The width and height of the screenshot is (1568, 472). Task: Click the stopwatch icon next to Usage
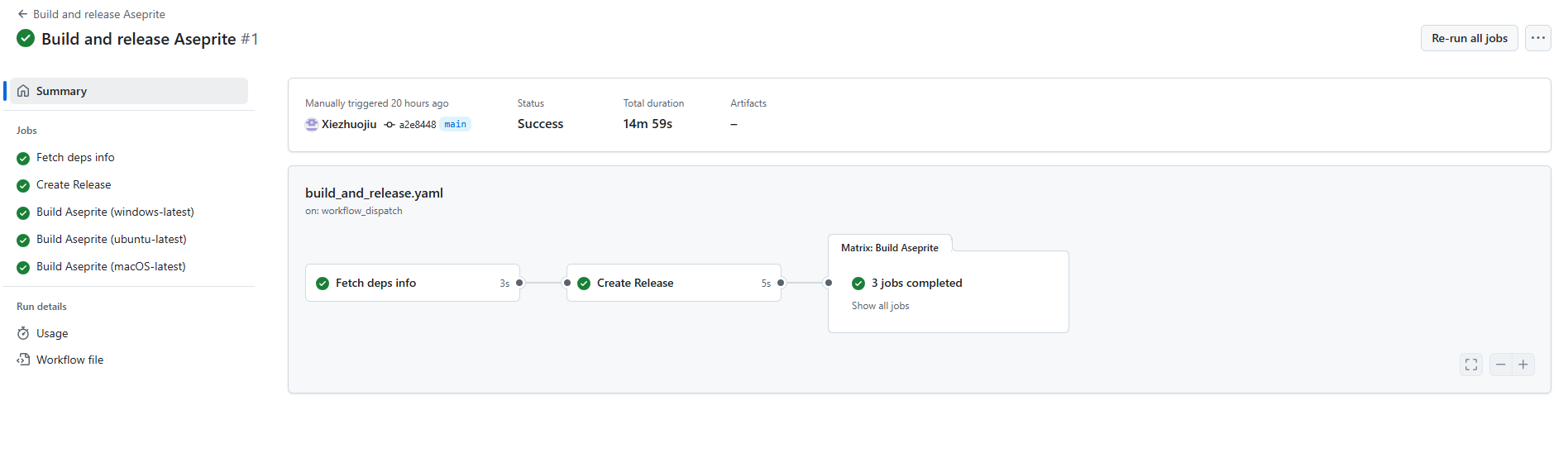tap(23, 333)
